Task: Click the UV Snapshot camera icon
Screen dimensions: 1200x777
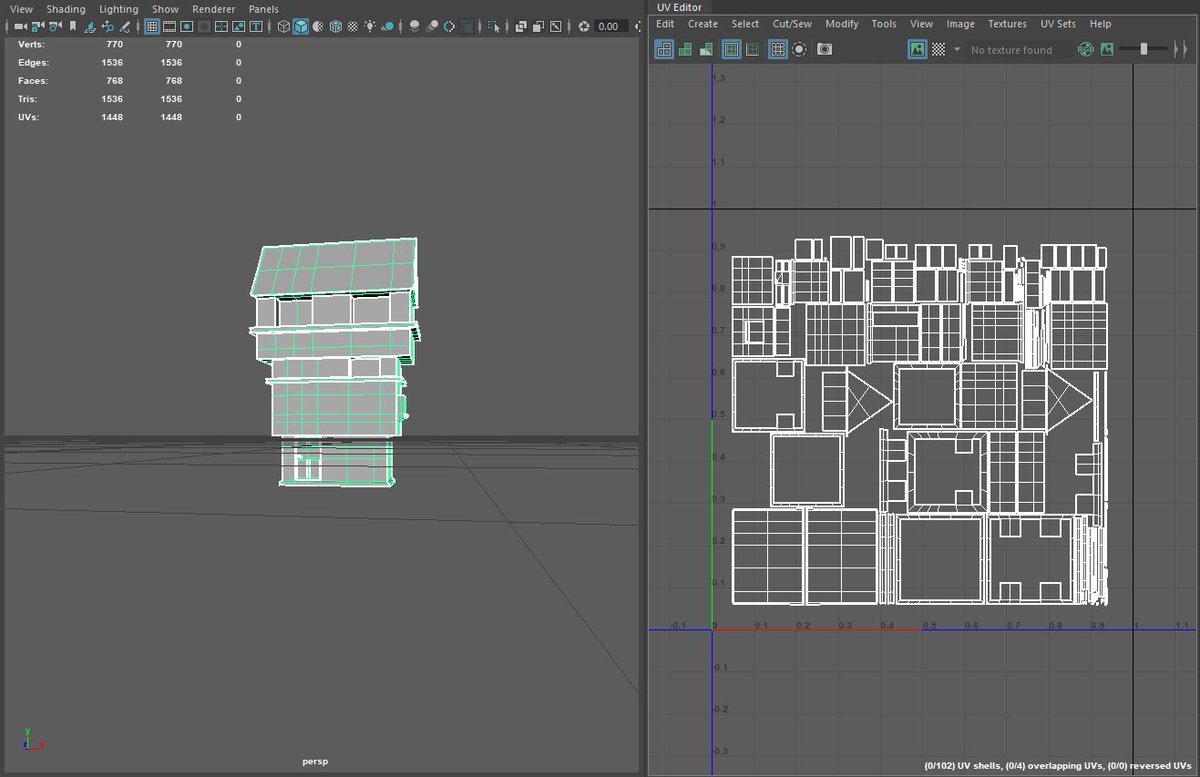Action: point(824,49)
